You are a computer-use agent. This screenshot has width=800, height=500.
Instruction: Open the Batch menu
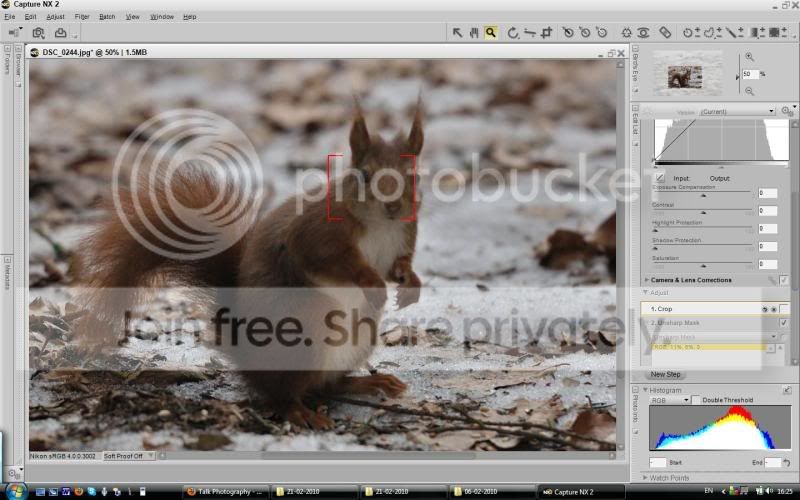click(x=107, y=17)
